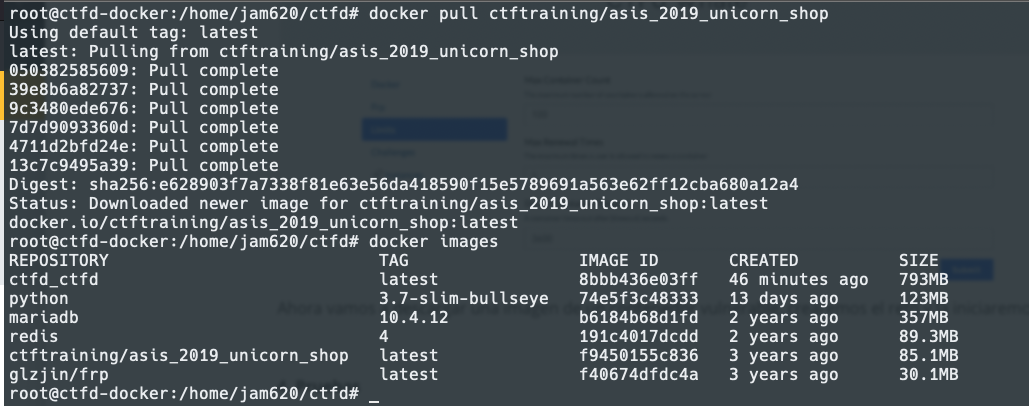Image resolution: width=1029 pixels, height=406 pixels.
Task: Click the terminal cursor at the last prompt
Action: [x=374, y=395]
